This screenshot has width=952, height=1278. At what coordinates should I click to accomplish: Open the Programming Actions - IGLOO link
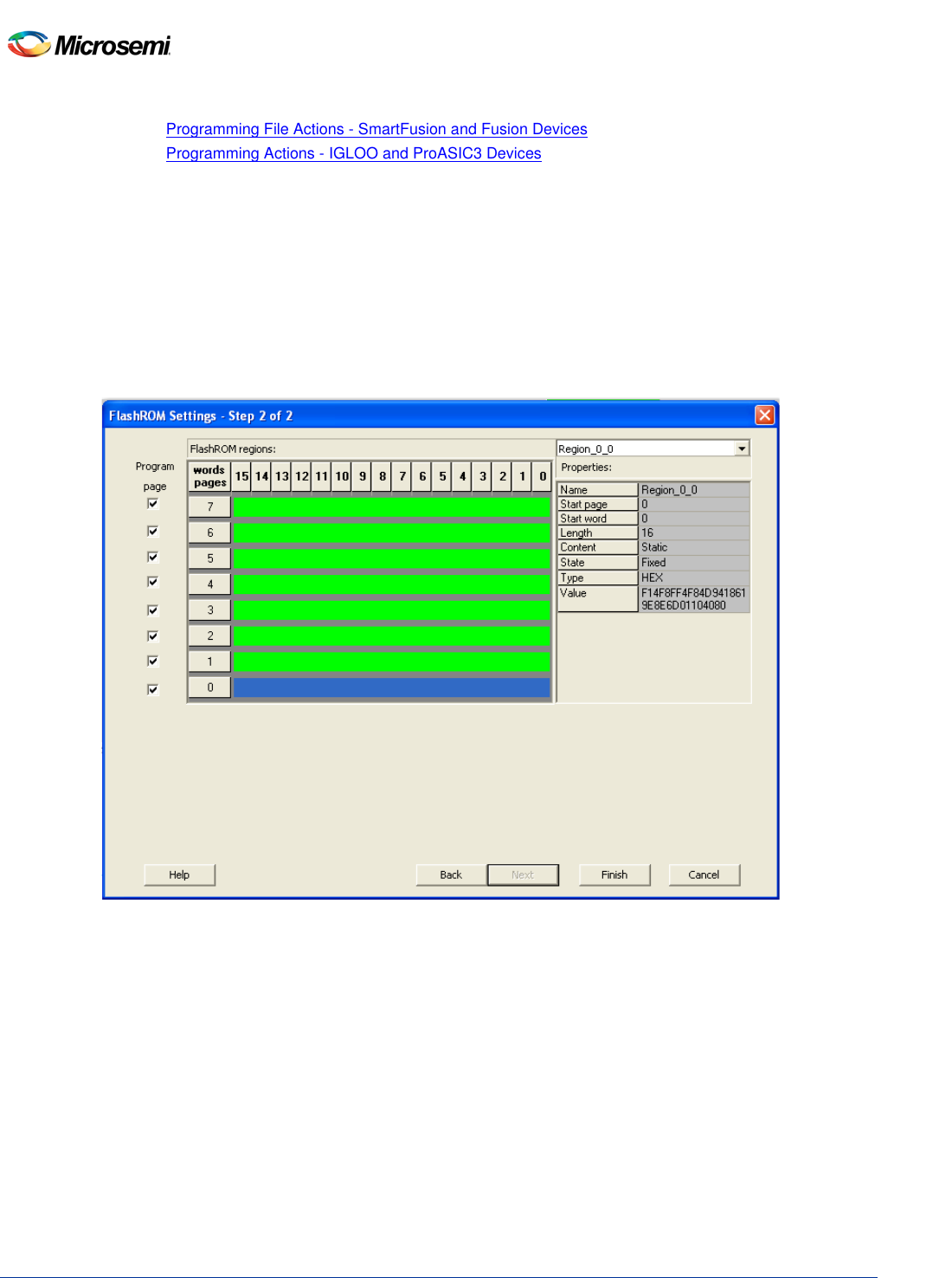tap(353, 153)
